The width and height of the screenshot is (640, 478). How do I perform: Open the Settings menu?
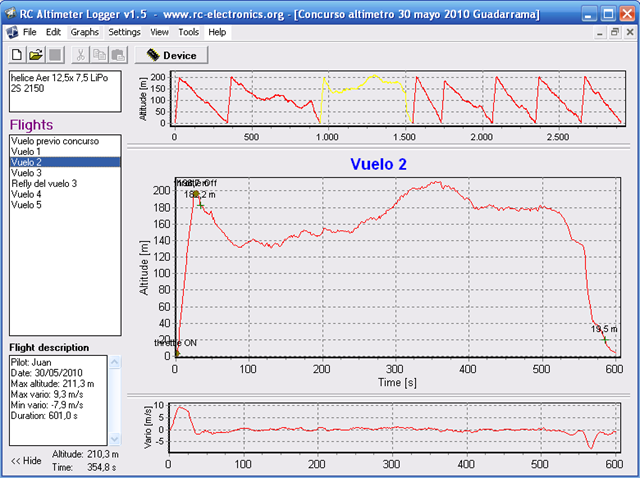click(x=124, y=32)
